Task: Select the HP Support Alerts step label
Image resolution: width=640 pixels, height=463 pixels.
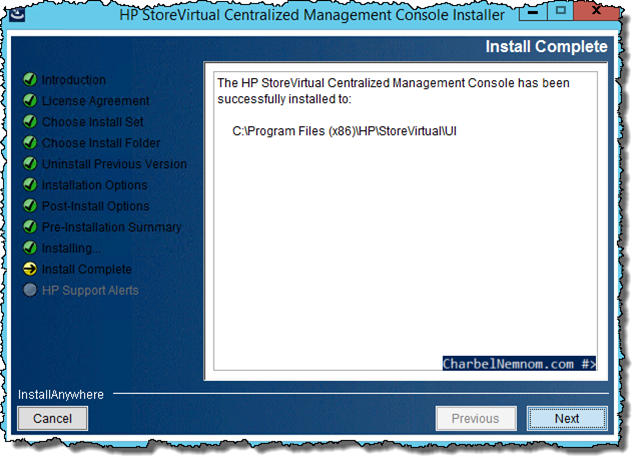Action: point(90,290)
